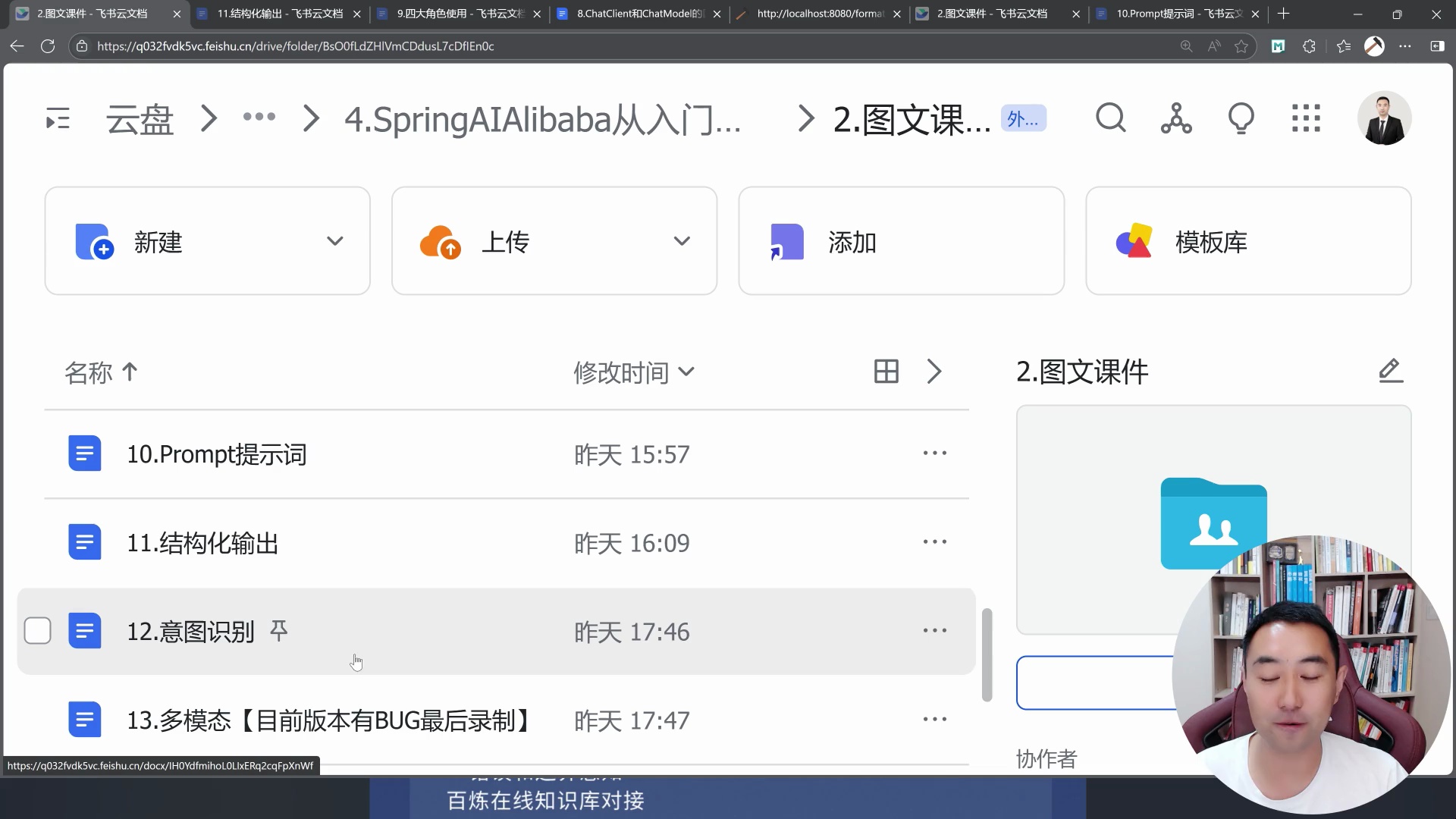This screenshot has width=1456, height=819.
Task: Switch to grid view with the 田 icon
Action: (x=885, y=372)
